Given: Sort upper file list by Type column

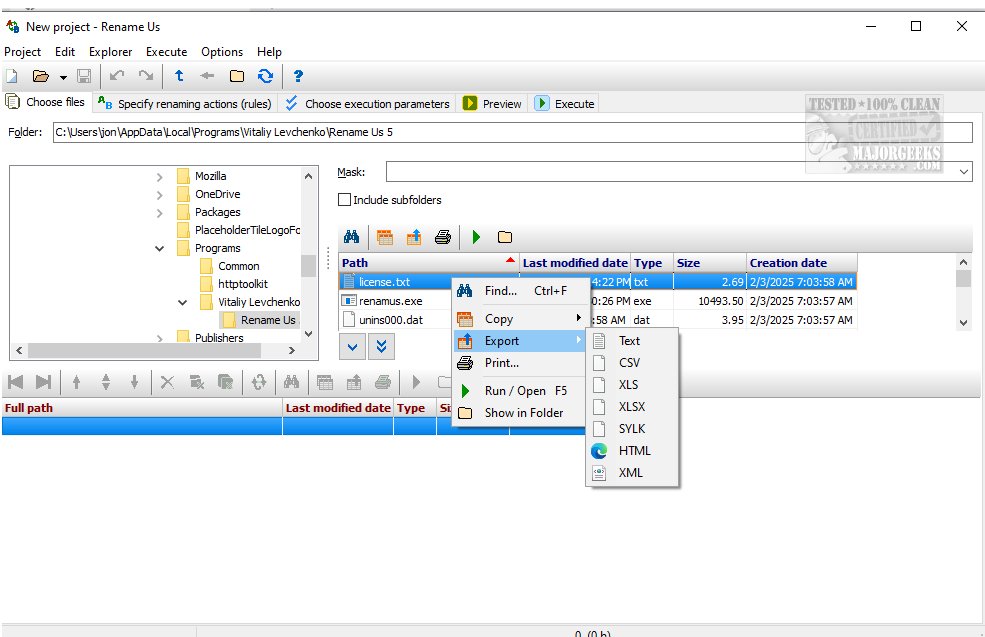Looking at the screenshot, I should pyautogui.click(x=652, y=263).
